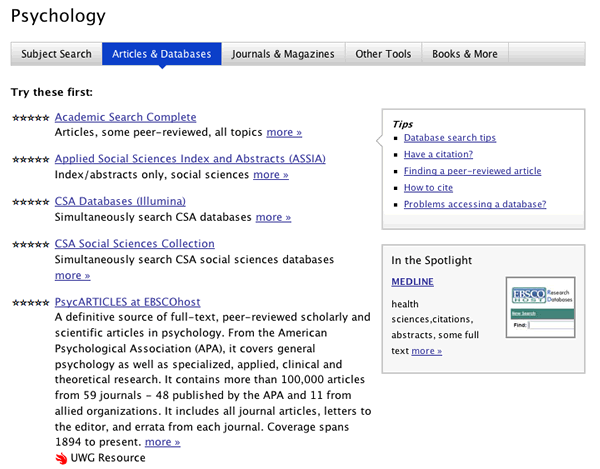The height and width of the screenshot is (469, 600).
Task: Click the red UWG Resource icon
Action: (61, 458)
